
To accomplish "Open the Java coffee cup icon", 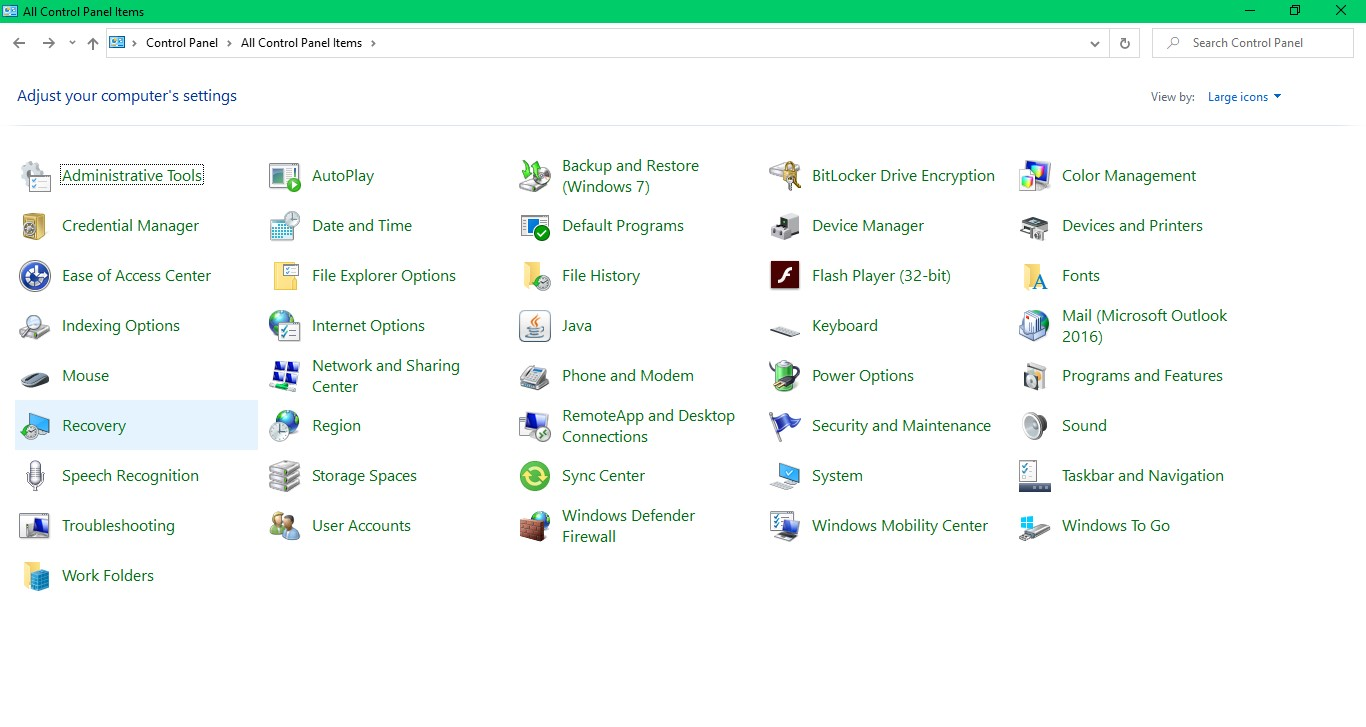I will point(535,326).
